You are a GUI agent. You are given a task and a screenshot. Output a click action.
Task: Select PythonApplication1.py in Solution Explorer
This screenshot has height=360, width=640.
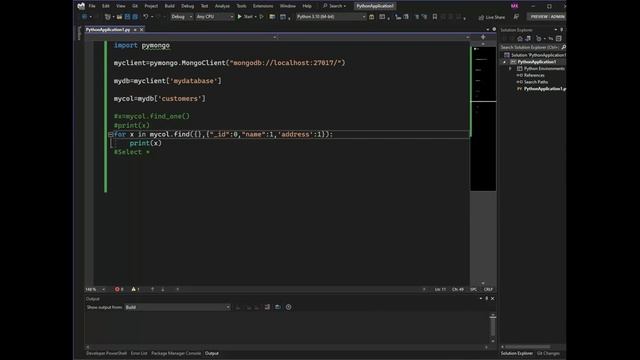(x=544, y=89)
